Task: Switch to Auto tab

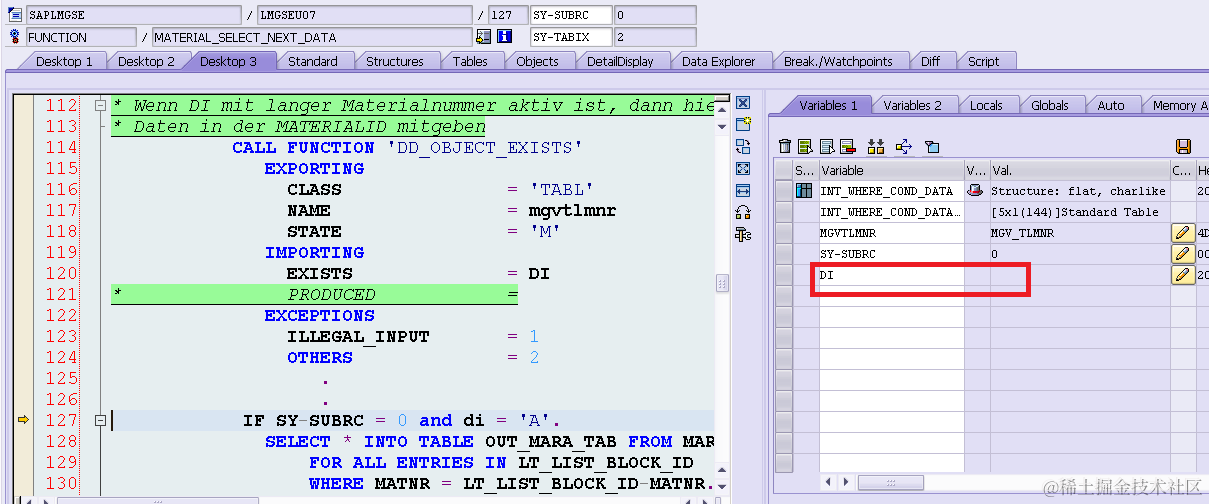Action: [1110, 106]
